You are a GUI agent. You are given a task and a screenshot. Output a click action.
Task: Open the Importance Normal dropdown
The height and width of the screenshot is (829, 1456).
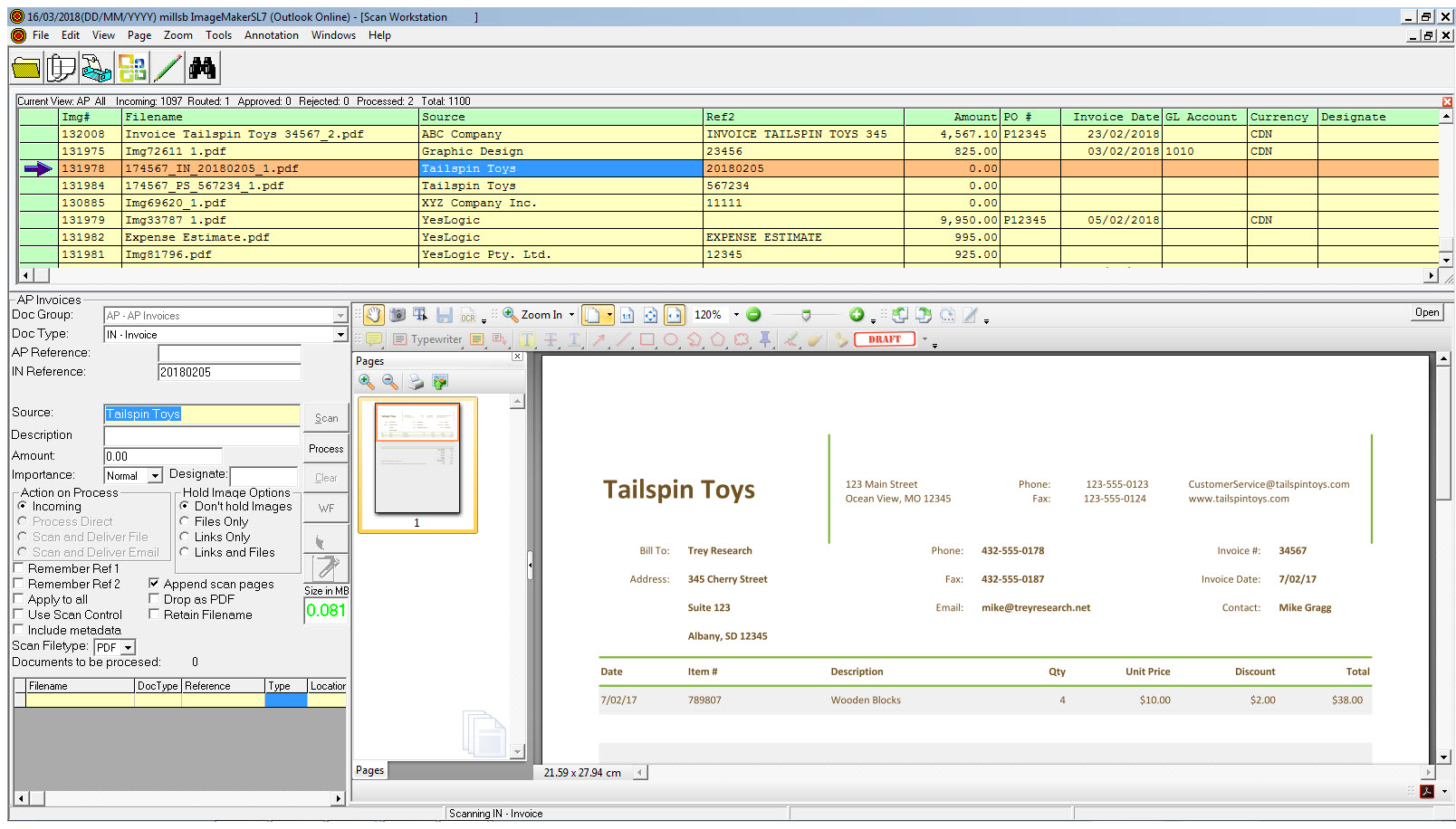point(155,476)
